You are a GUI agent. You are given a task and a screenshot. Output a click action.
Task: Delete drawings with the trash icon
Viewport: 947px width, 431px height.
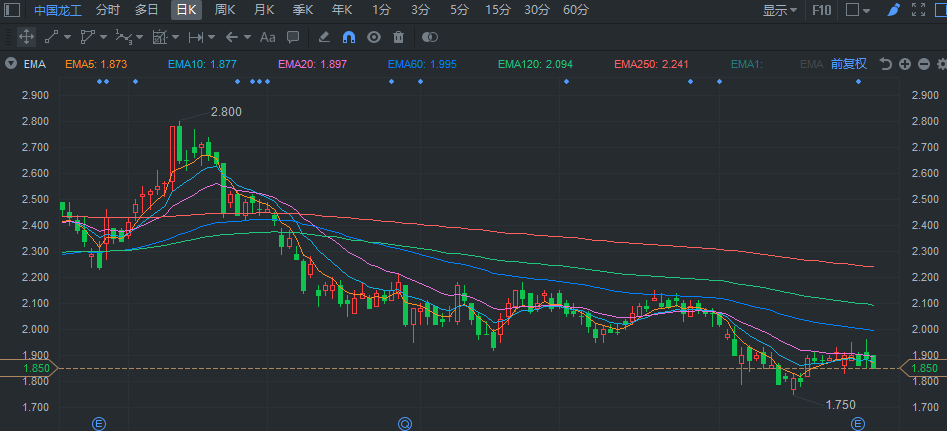398,37
